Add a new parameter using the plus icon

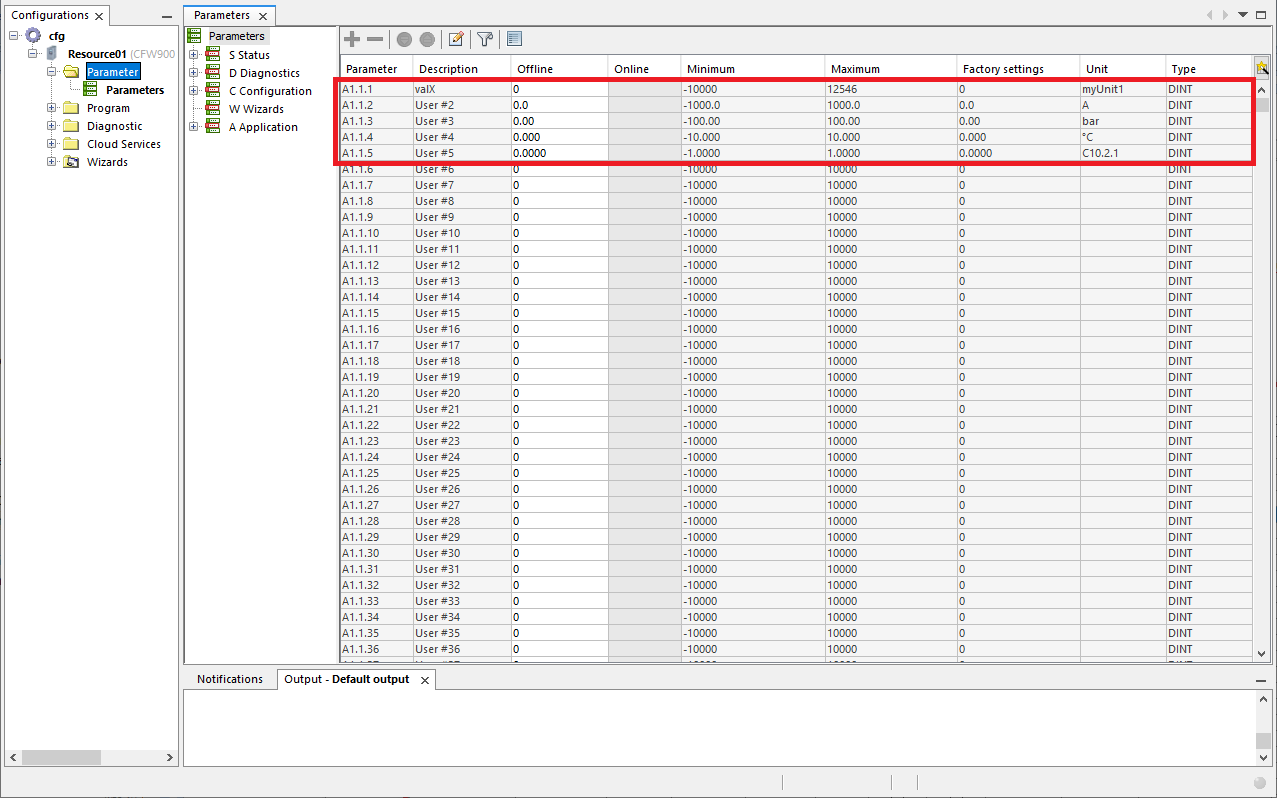(351, 39)
